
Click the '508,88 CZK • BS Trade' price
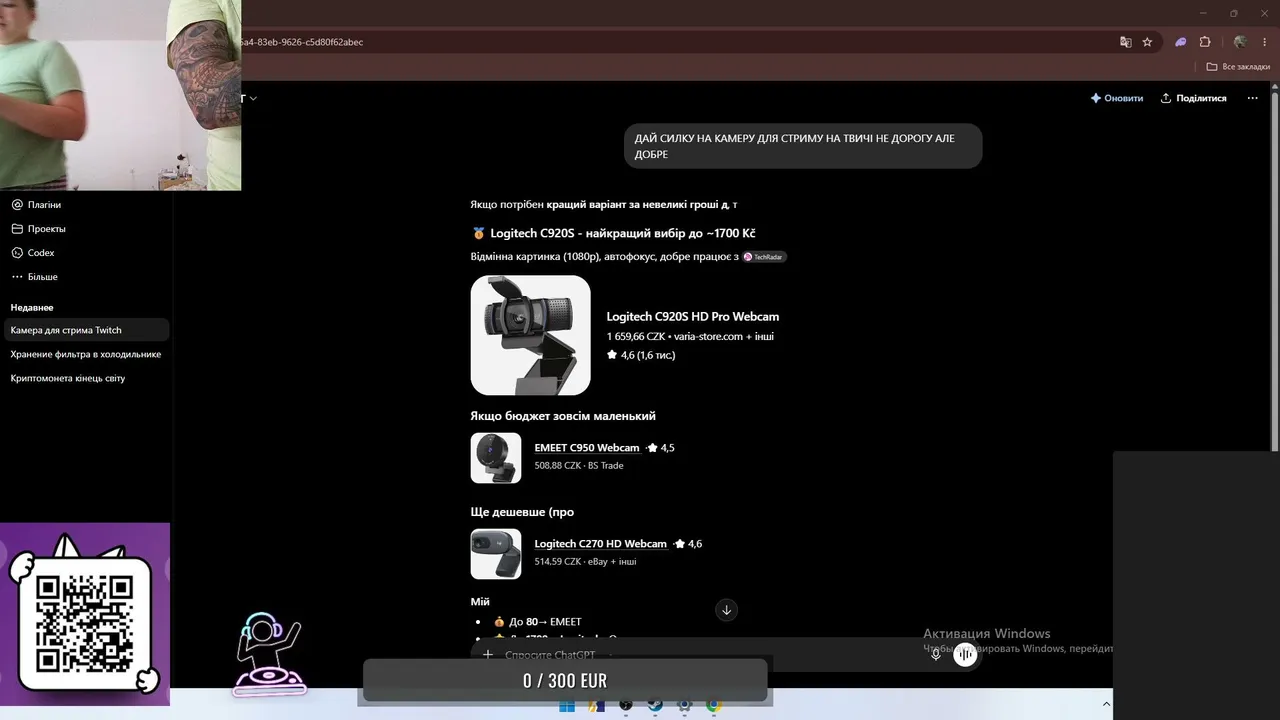coord(579,466)
